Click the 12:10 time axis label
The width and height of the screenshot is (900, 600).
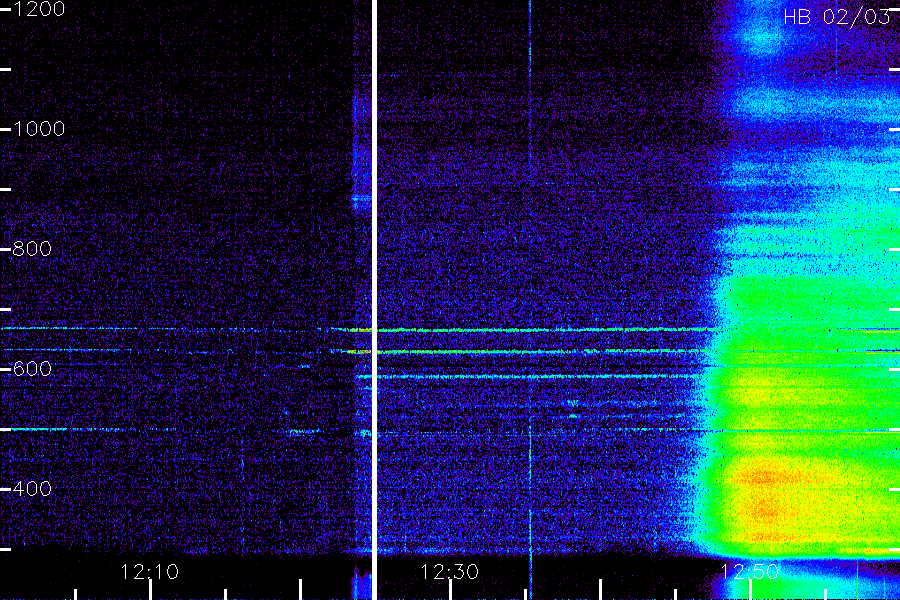[150, 571]
